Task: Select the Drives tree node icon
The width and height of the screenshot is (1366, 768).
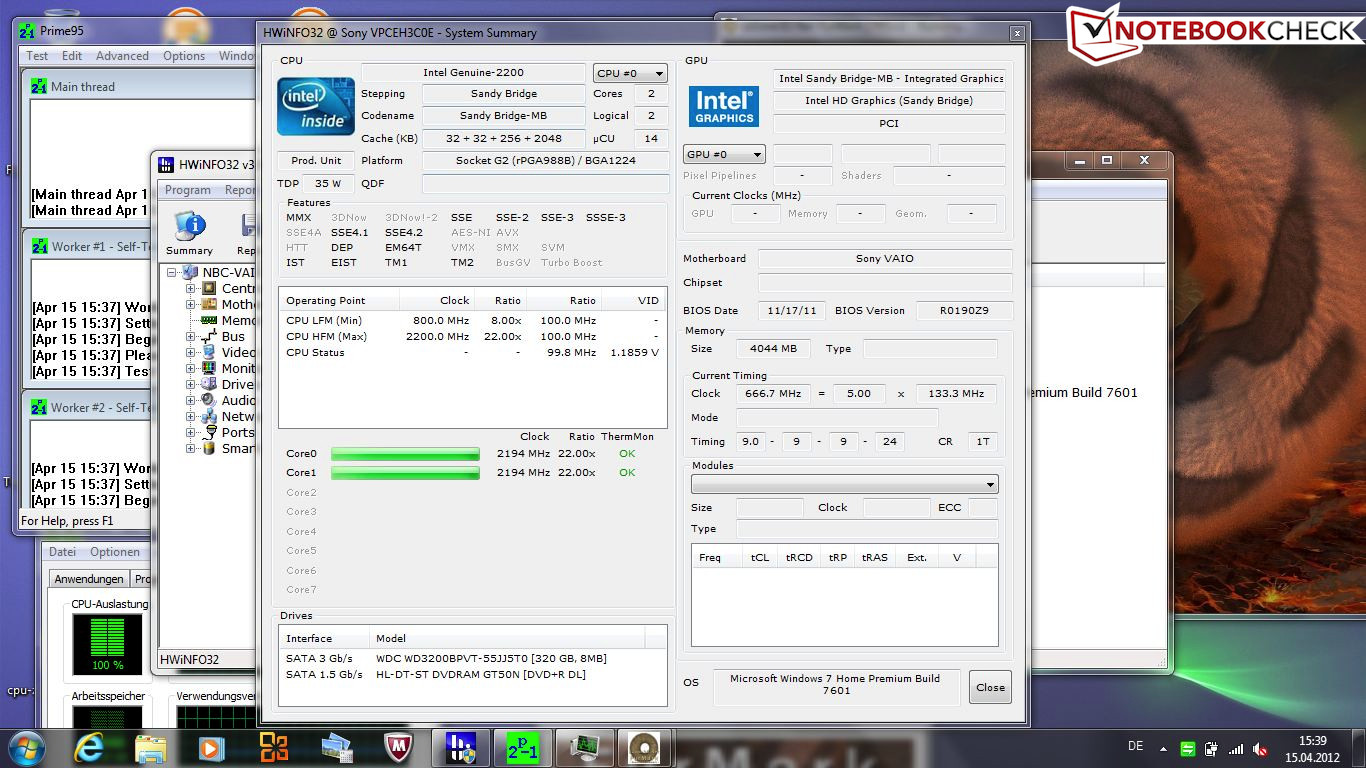Action: click(x=209, y=384)
